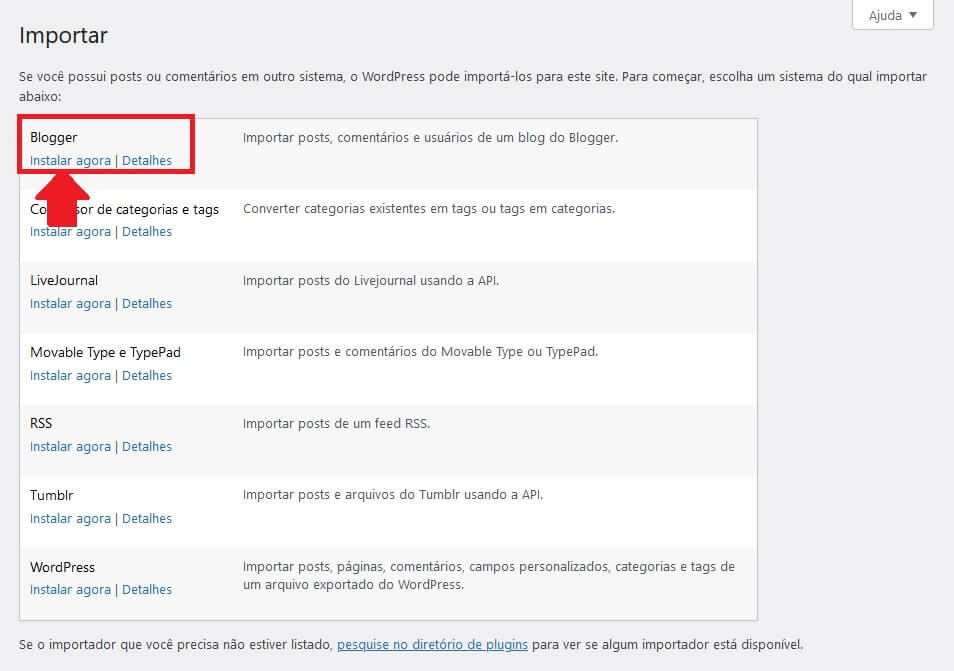The image size is (954, 671).
Task: Click Instalar agora for LiveJournal
Action: (71, 304)
